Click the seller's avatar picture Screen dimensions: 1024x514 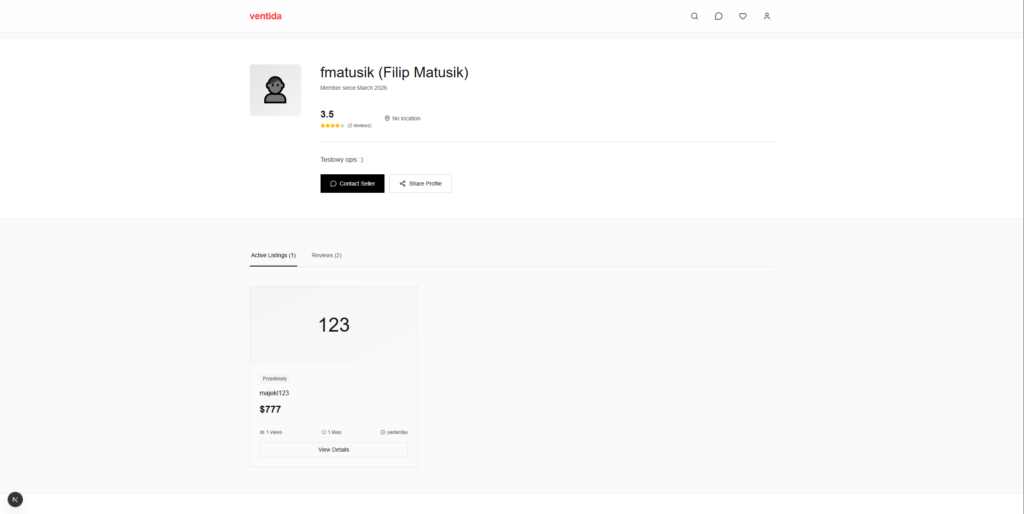[275, 90]
